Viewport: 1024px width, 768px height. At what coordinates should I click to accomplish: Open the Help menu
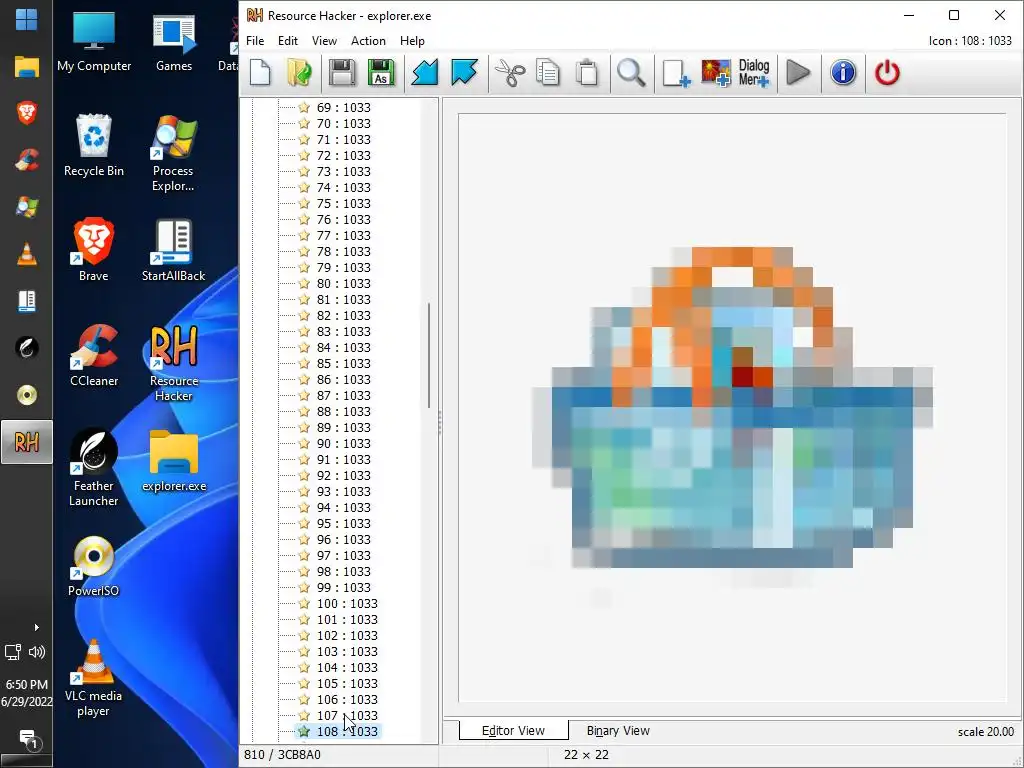click(412, 40)
